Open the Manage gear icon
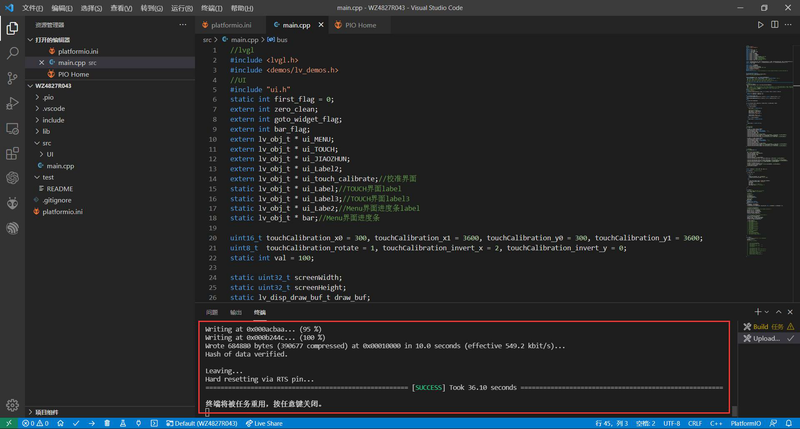The width and height of the screenshot is (800, 429). tap(12, 404)
